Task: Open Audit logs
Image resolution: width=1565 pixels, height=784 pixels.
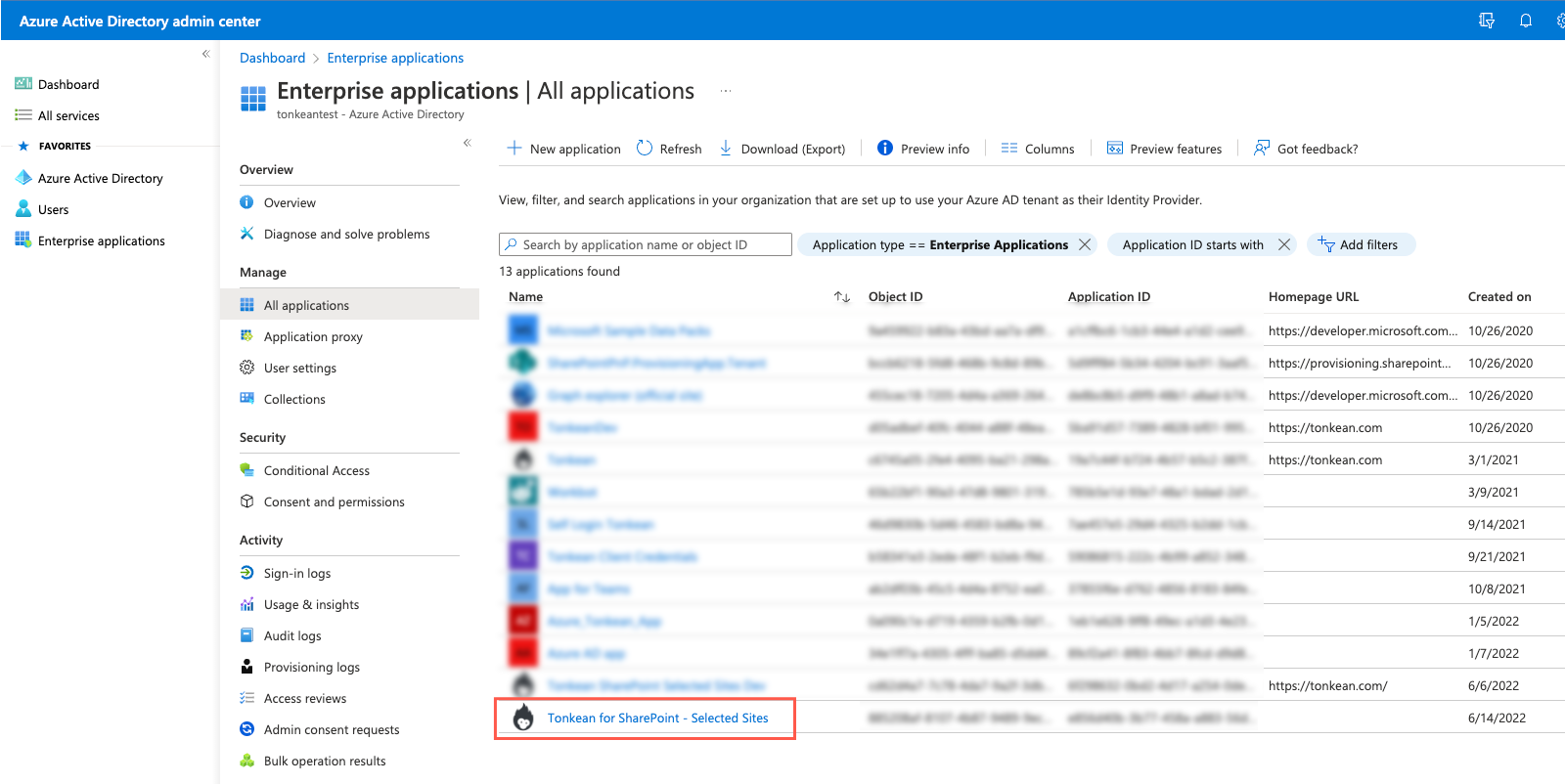Action: (x=292, y=635)
